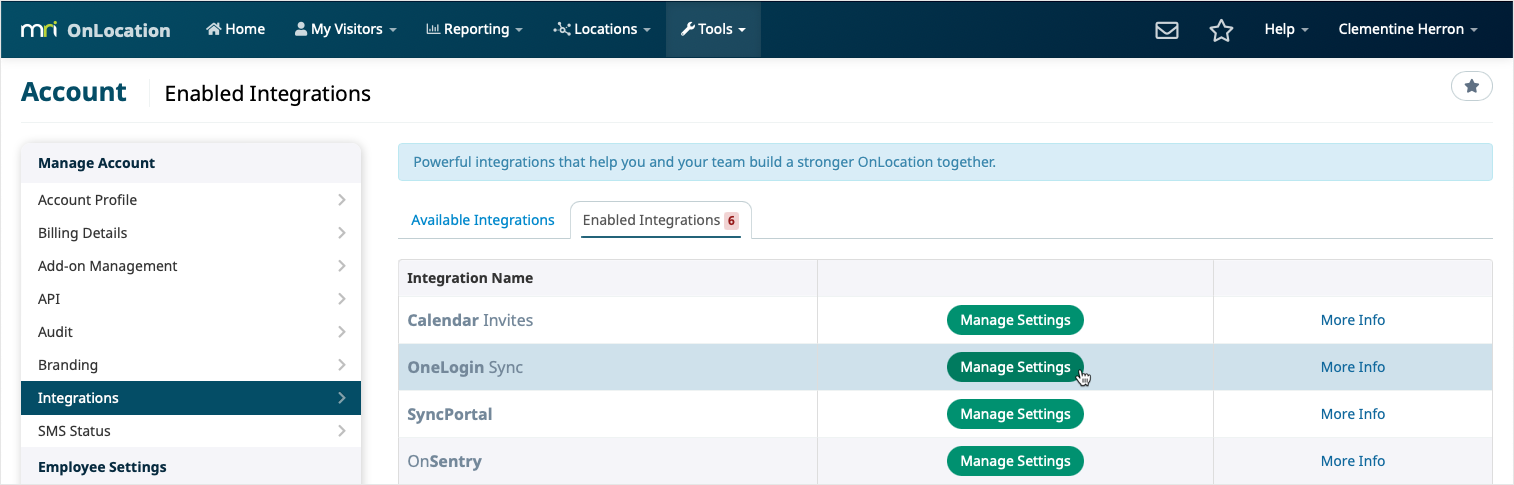Select Integrations in the sidebar
The width and height of the screenshot is (1514, 485).
(x=191, y=398)
